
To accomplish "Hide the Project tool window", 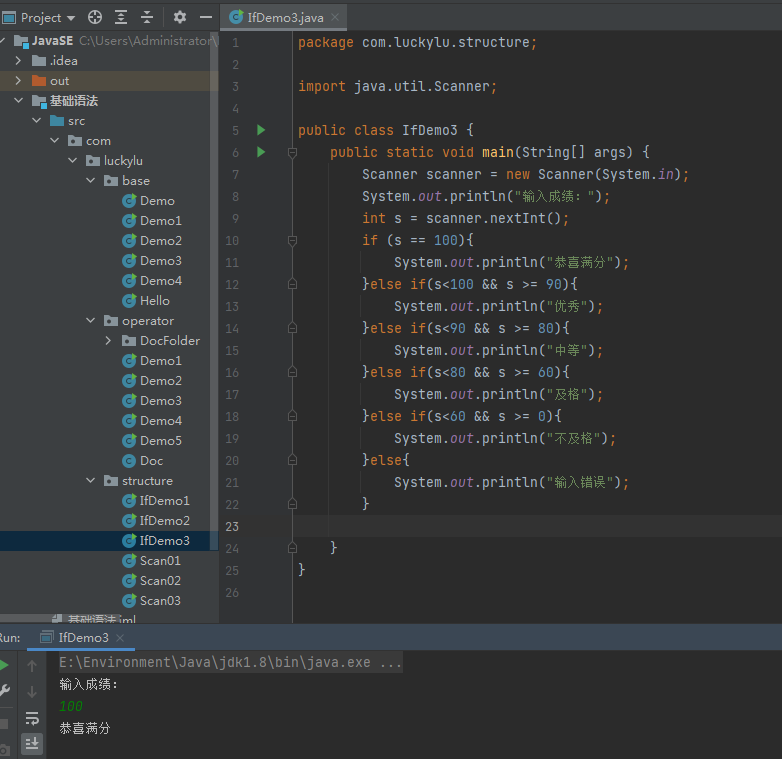I will pos(205,17).
